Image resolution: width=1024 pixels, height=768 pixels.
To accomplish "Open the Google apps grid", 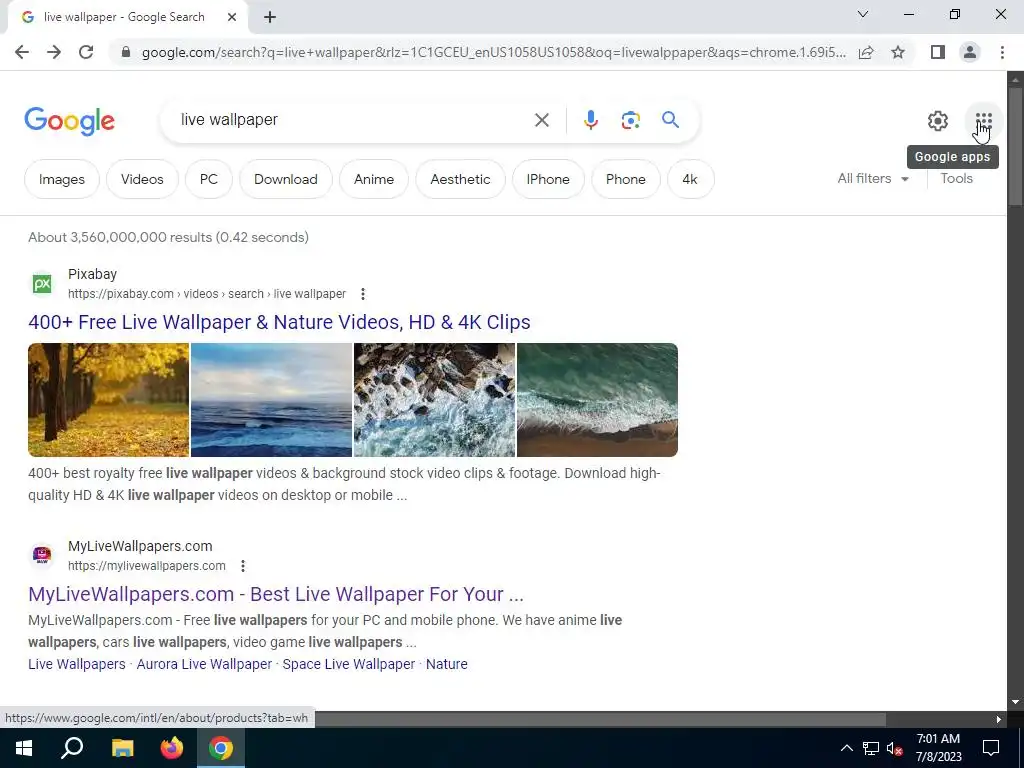I will pyautogui.click(x=984, y=121).
